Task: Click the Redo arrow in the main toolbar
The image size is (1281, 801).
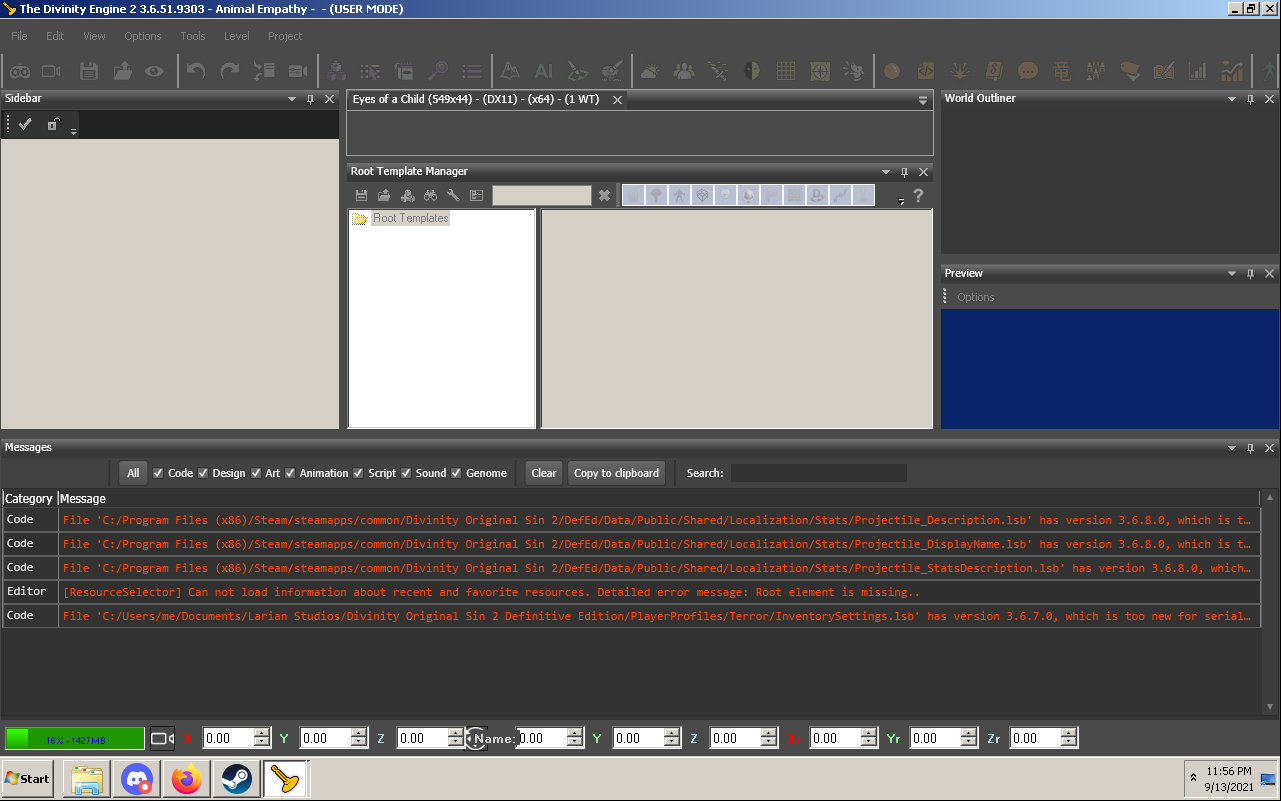Action: [230, 71]
